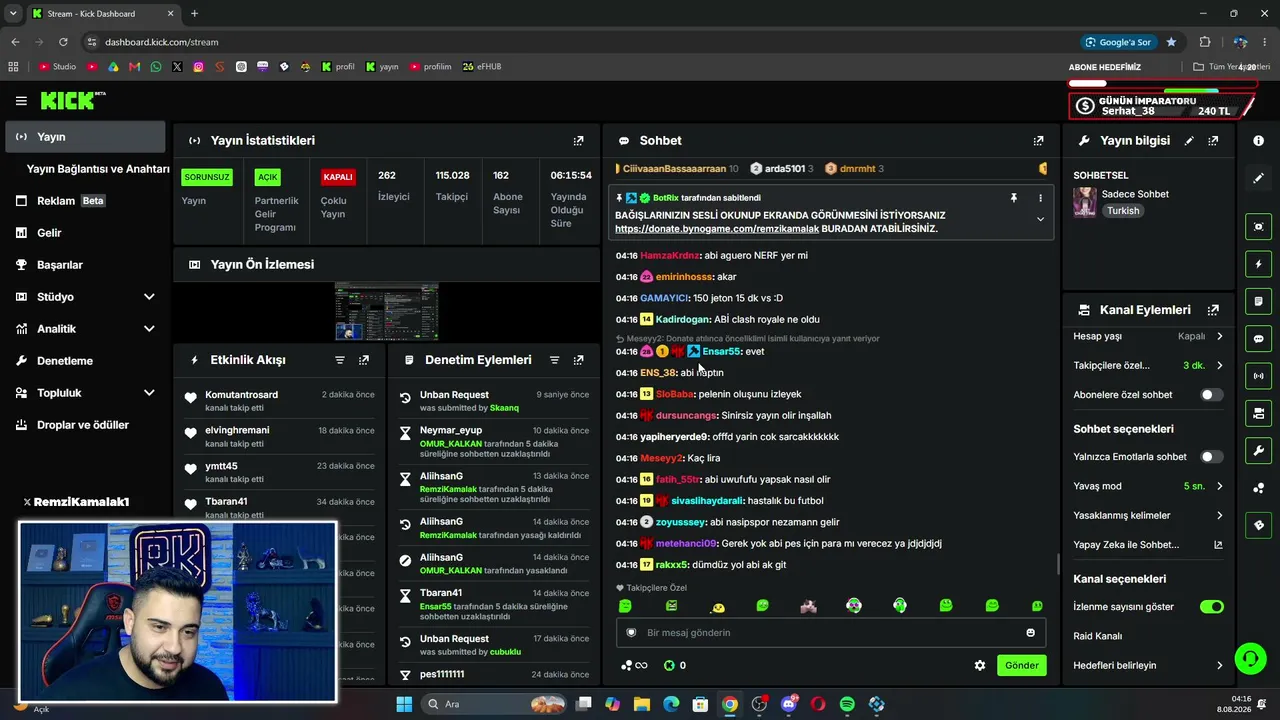Open the Gmail bookmark
The width and height of the screenshot is (1280, 720).
pyautogui.click(x=134, y=67)
